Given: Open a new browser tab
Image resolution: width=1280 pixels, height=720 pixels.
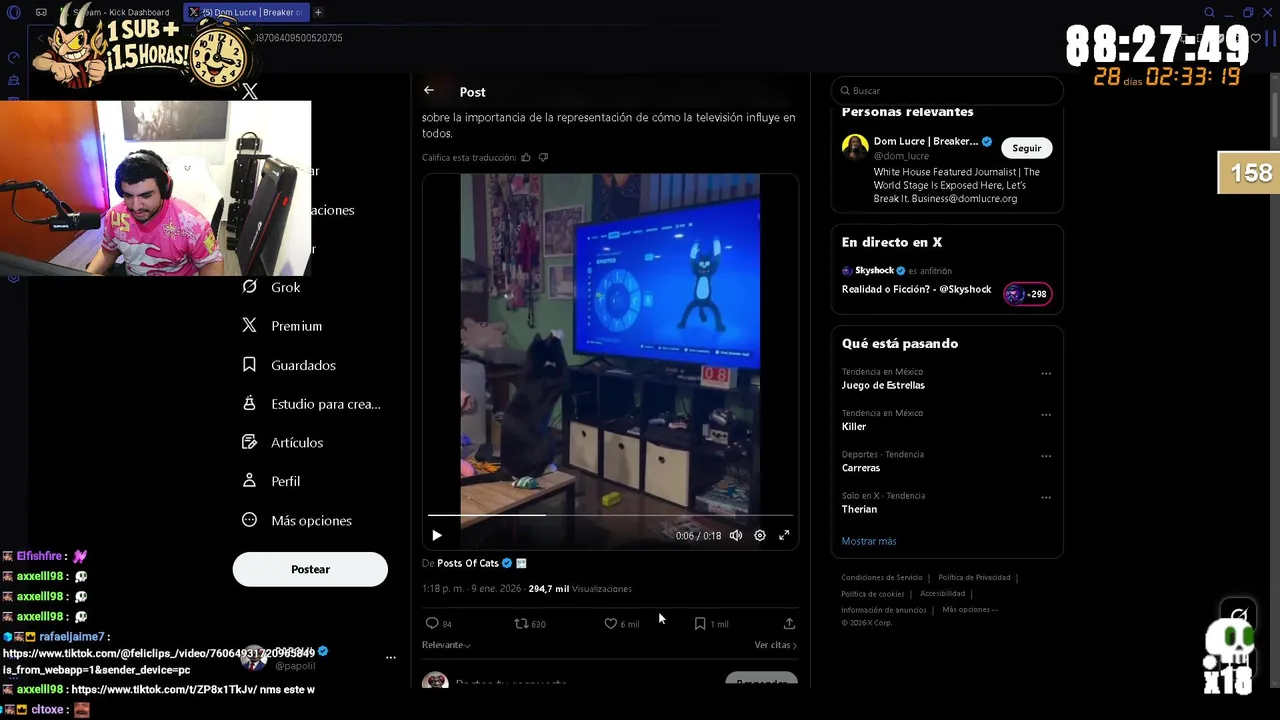Looking at the screenshot, I should (318, 12).
